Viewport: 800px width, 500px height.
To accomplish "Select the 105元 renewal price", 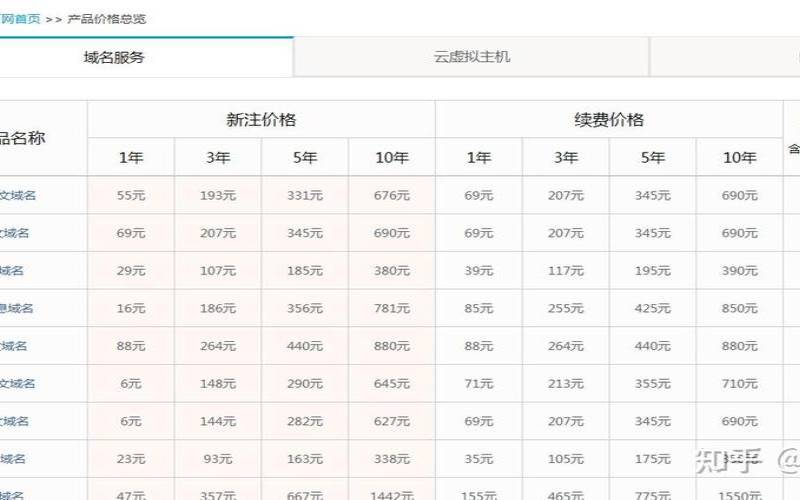I will [x=565, y=459].
